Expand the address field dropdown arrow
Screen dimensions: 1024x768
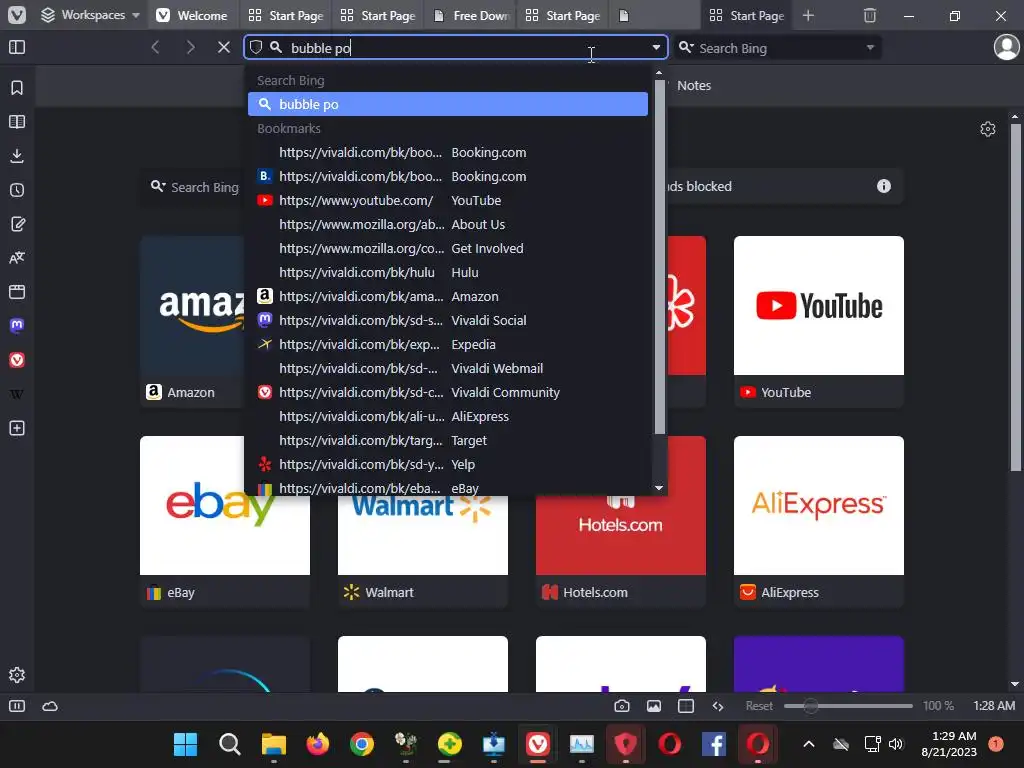point(656,47)
